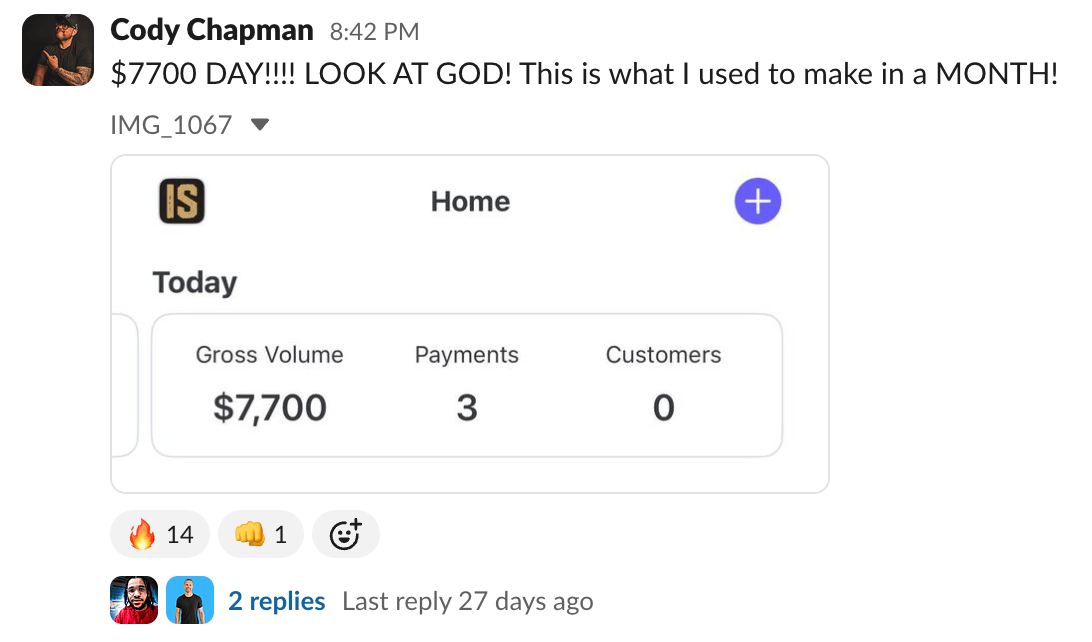1092x642 pixels.
Task: Click the IMG_1067 file name
Action: 171,125
